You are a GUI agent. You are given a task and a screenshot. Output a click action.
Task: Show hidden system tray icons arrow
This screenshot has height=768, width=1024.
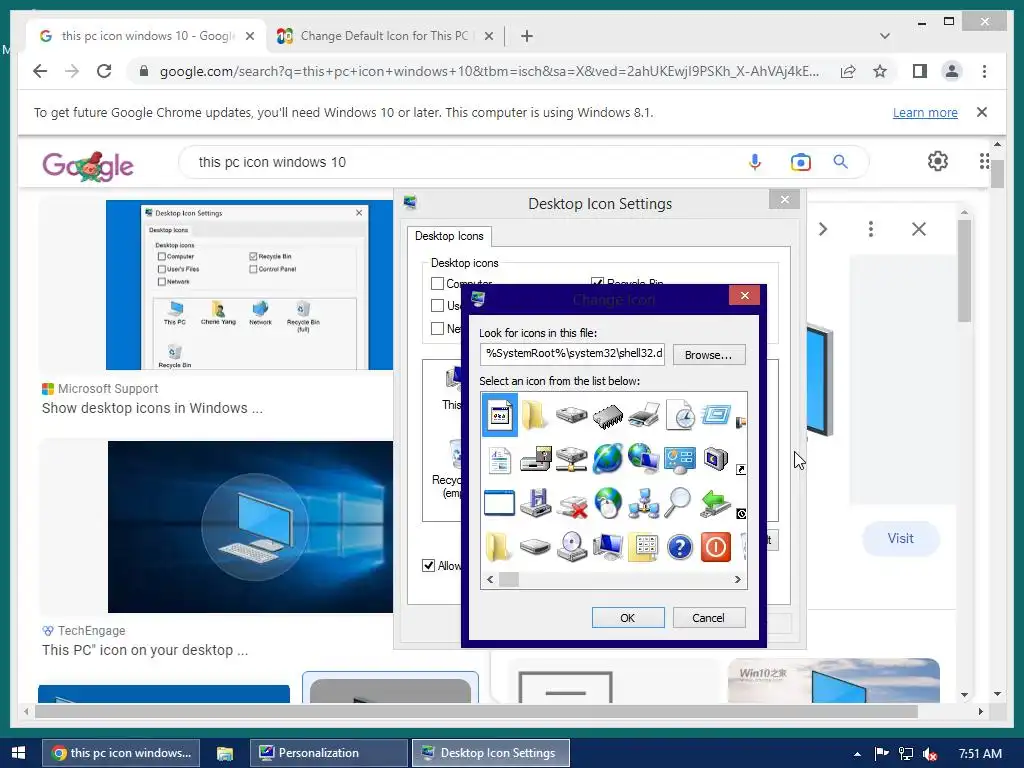coord(857,754)
